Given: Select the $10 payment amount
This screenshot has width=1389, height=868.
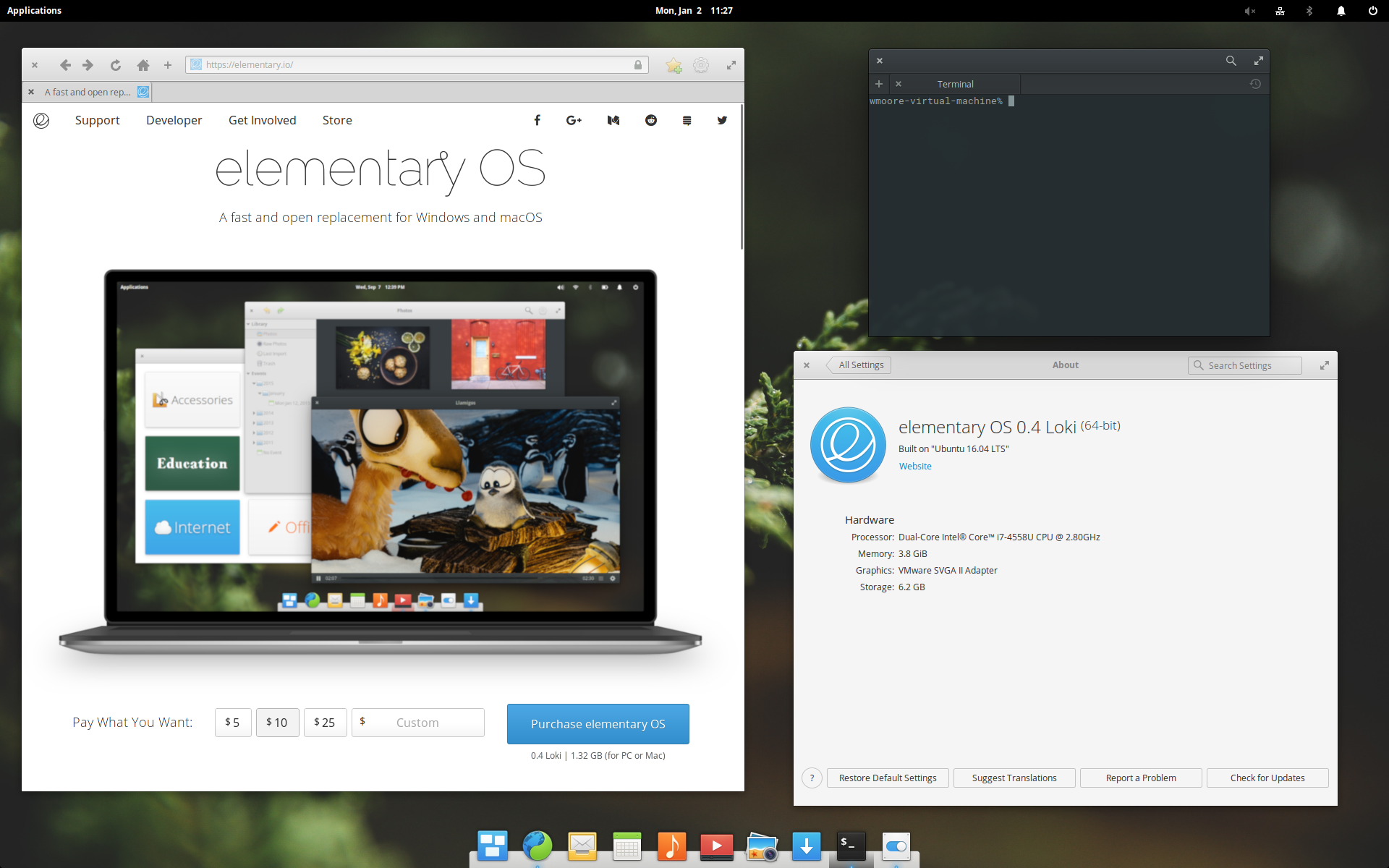Looking at the screenshot, I should [x=277, y=723].
